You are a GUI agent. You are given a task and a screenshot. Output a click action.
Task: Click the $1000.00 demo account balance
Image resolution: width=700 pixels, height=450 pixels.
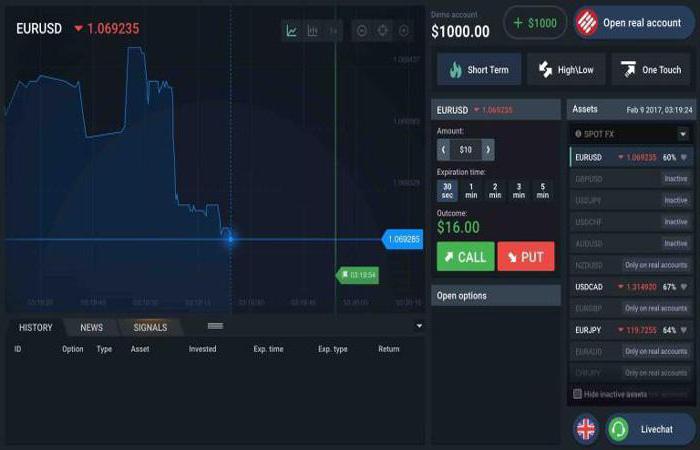460,31
